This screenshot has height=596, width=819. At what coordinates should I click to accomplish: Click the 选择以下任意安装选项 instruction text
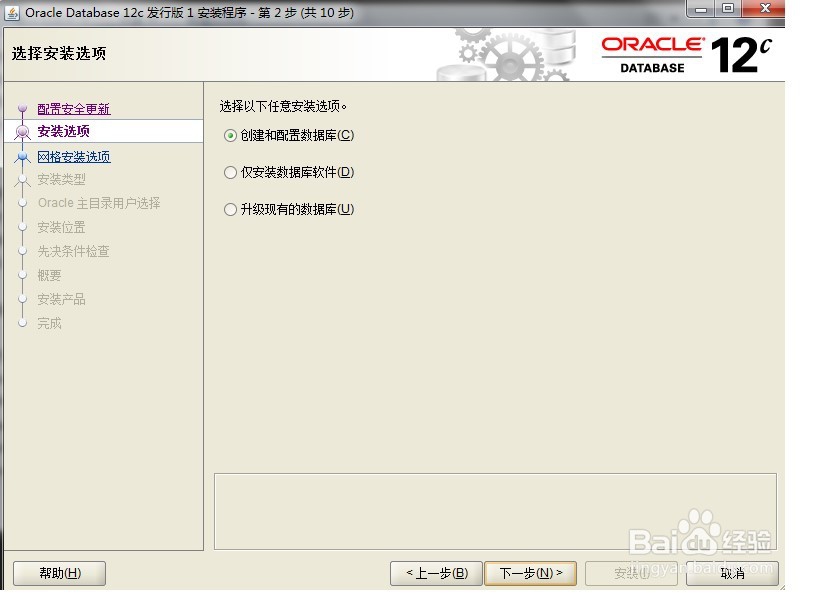[x=283, y=107]
